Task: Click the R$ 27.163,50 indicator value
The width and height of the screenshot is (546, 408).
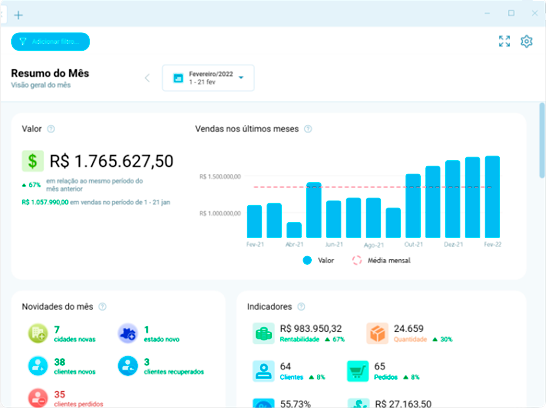Action: point(403,404)
